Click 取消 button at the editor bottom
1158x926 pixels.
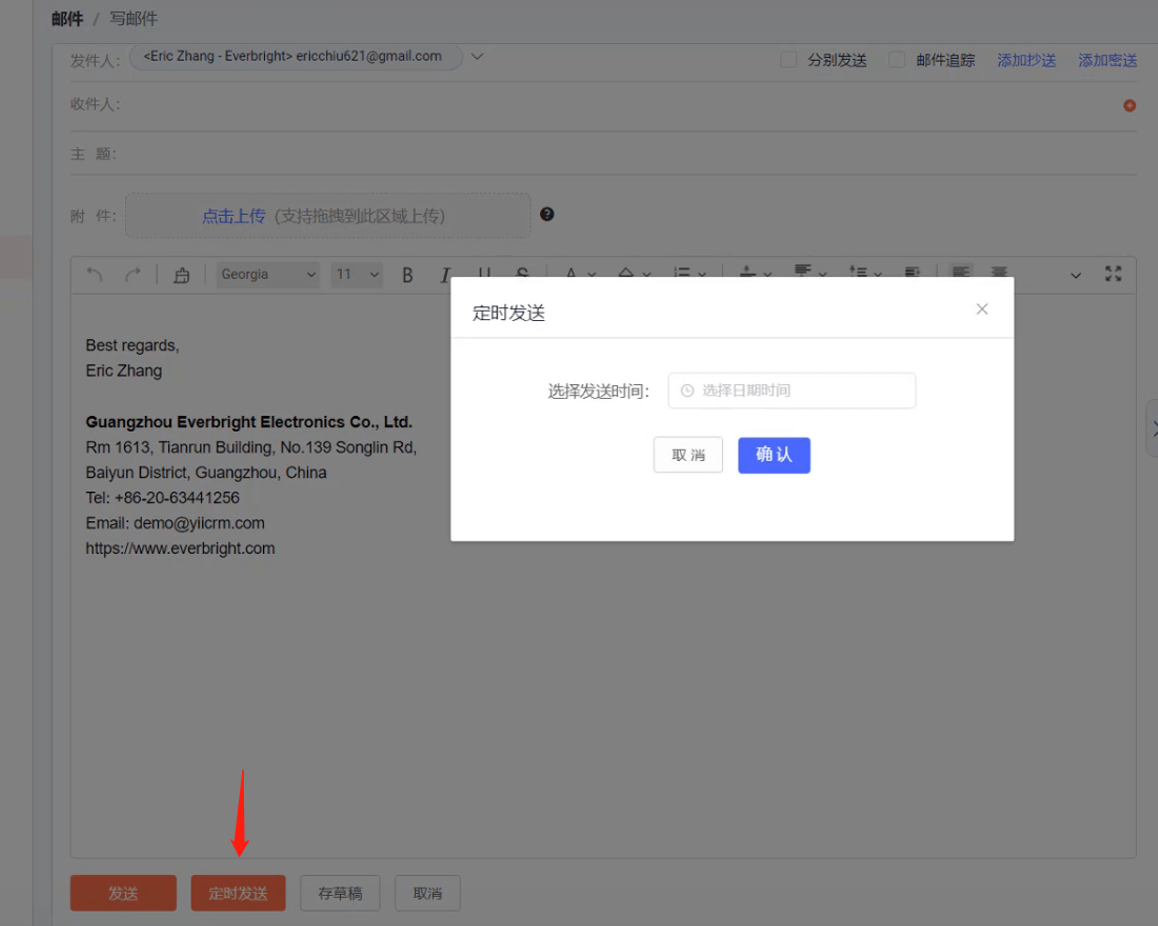[428, 893]
